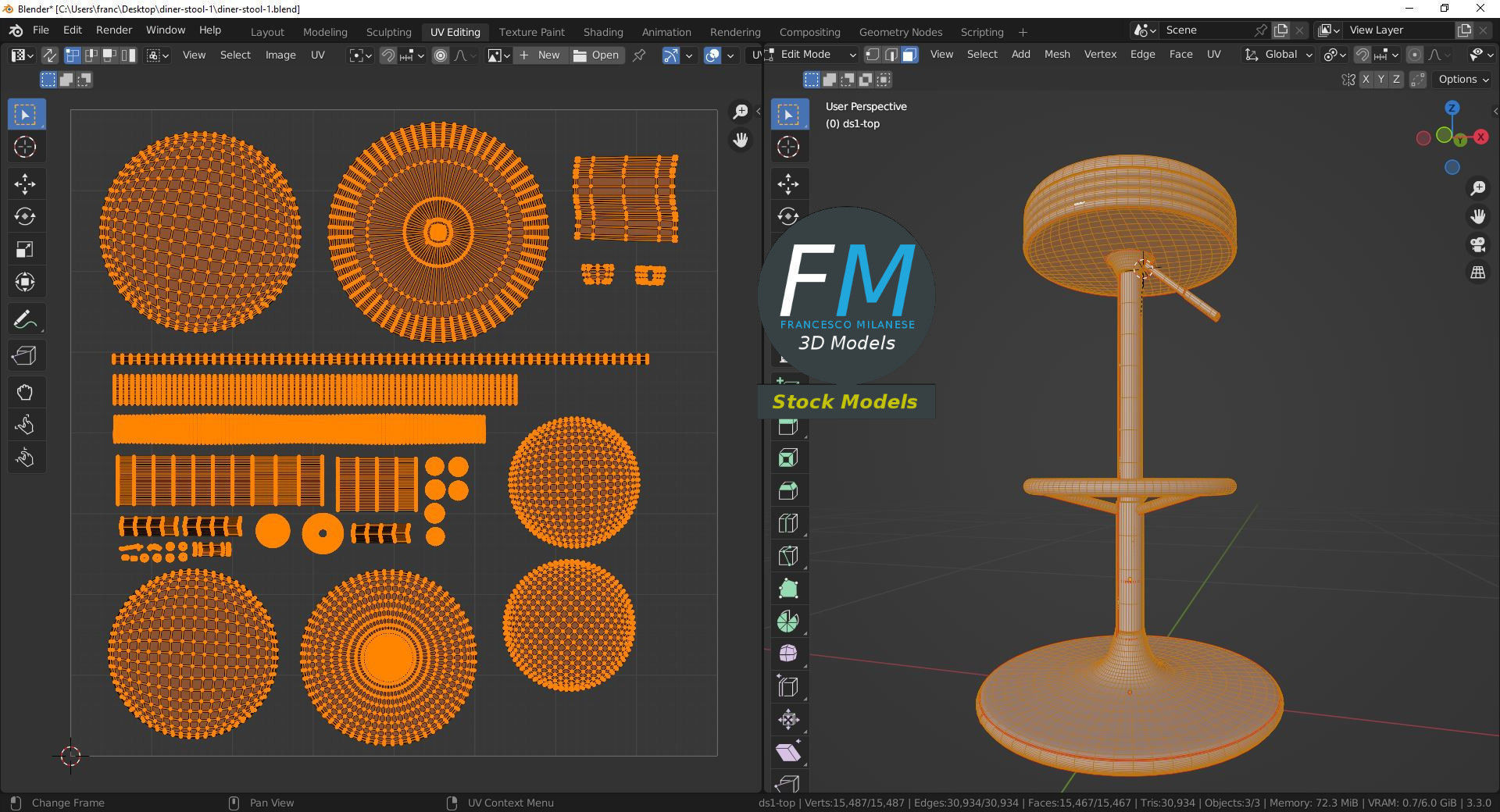Click the pan hand gizmo in 3D viewport
Viewport: 1500px width, 812px height.
coord(1478,215)
